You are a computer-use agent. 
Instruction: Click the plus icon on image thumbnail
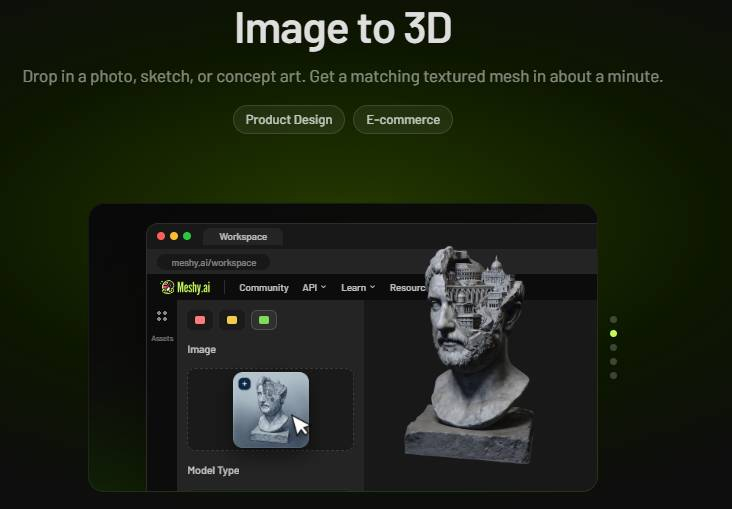point(244,384)
